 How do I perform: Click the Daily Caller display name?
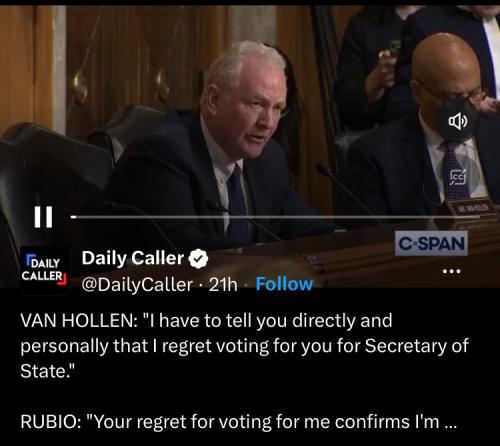pyautogui.click(x=133, y=258)
